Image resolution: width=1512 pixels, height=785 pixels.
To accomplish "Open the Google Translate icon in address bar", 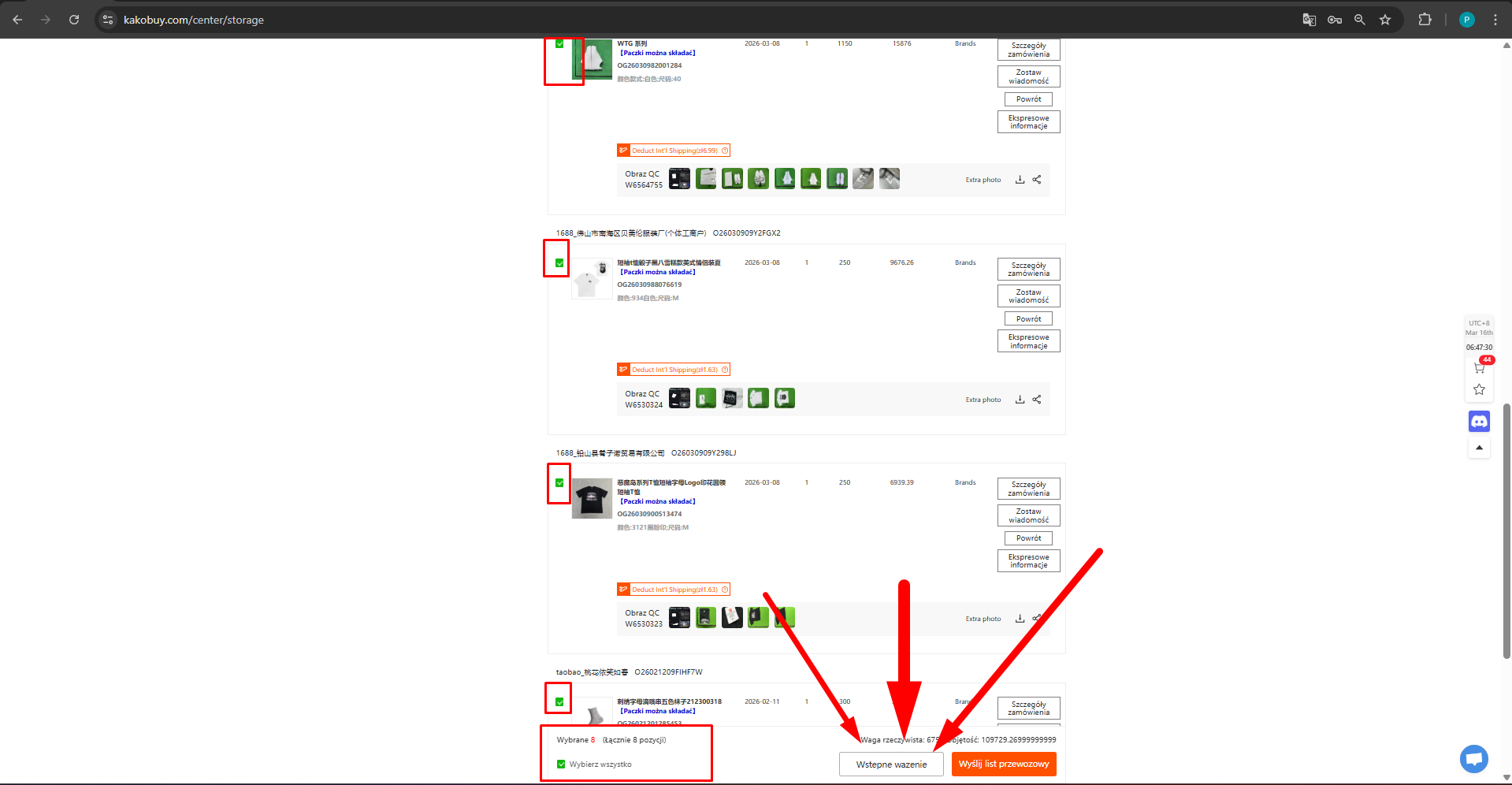I will (x=1309, y=20).
